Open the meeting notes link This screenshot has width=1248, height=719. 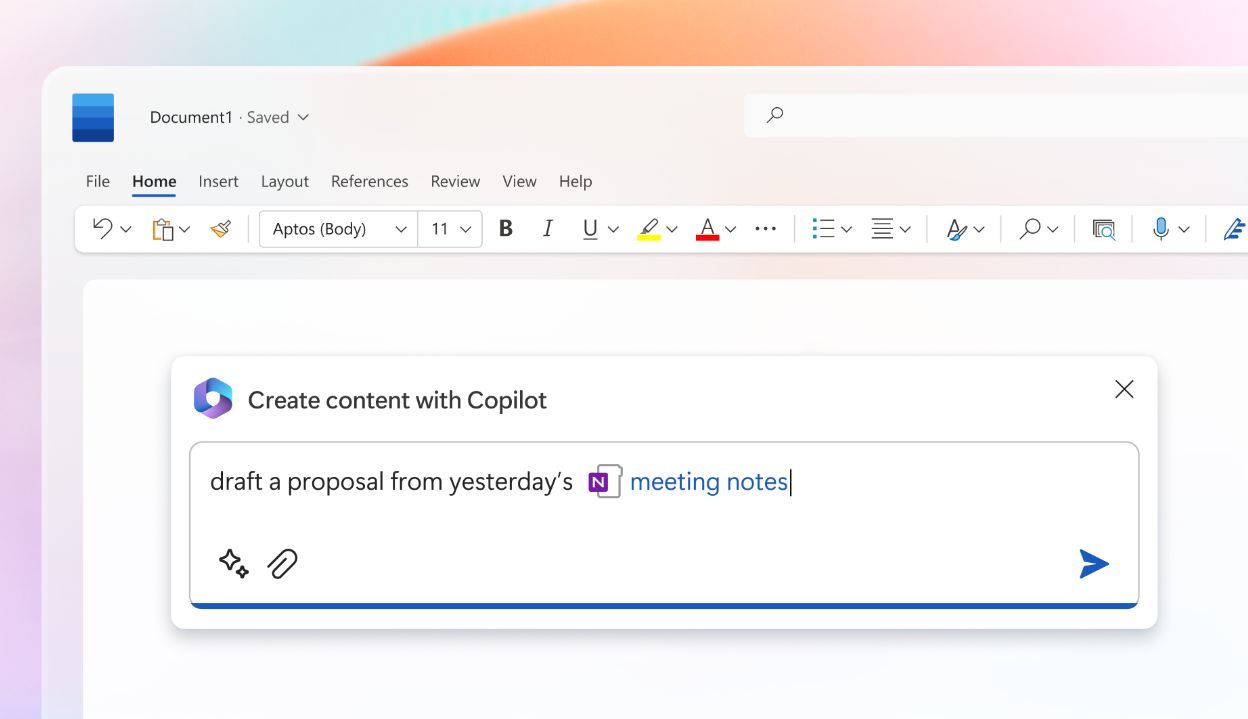(709, 482)
